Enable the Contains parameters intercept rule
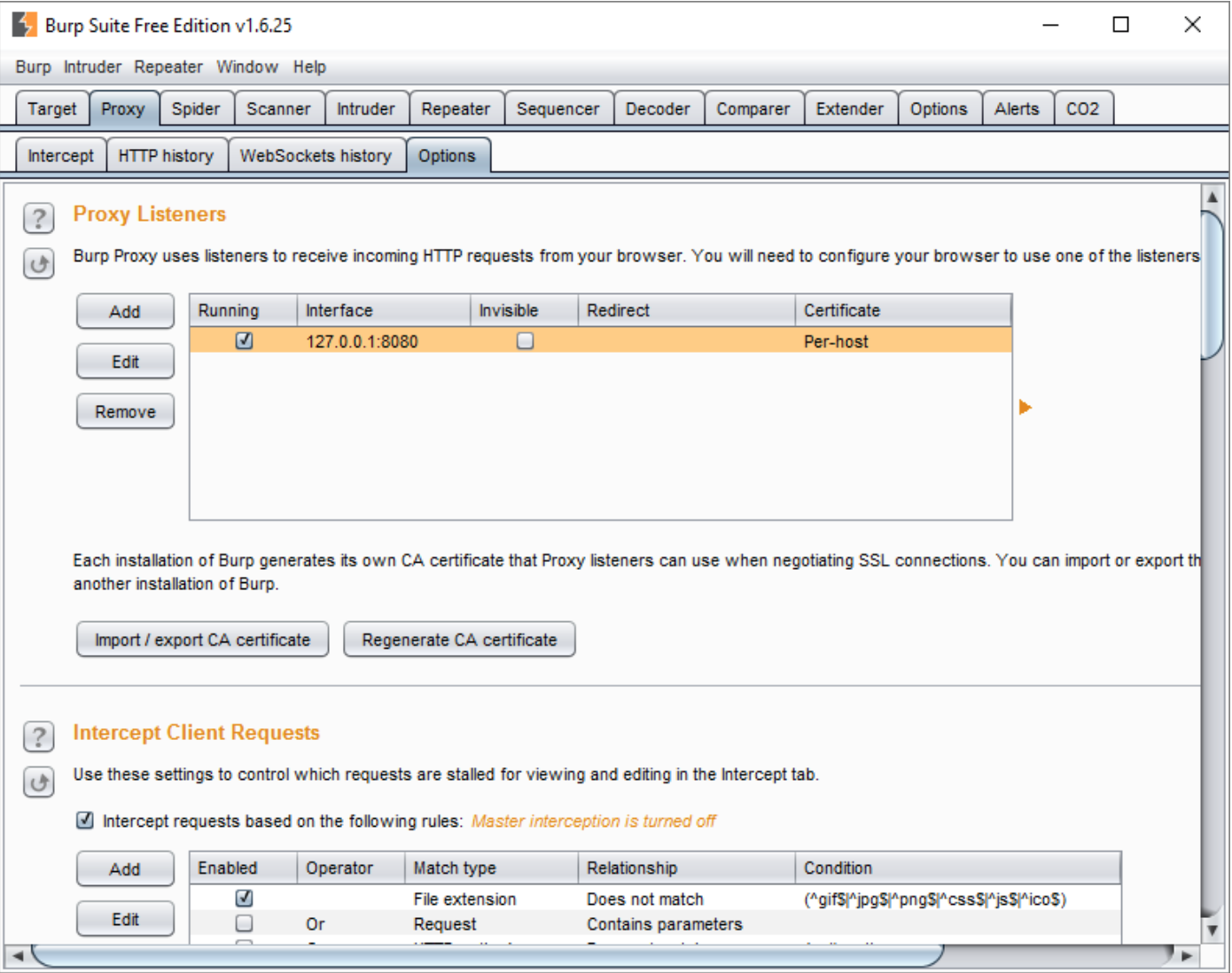This screenshot has width=1232, height=973. coord(245,923)
